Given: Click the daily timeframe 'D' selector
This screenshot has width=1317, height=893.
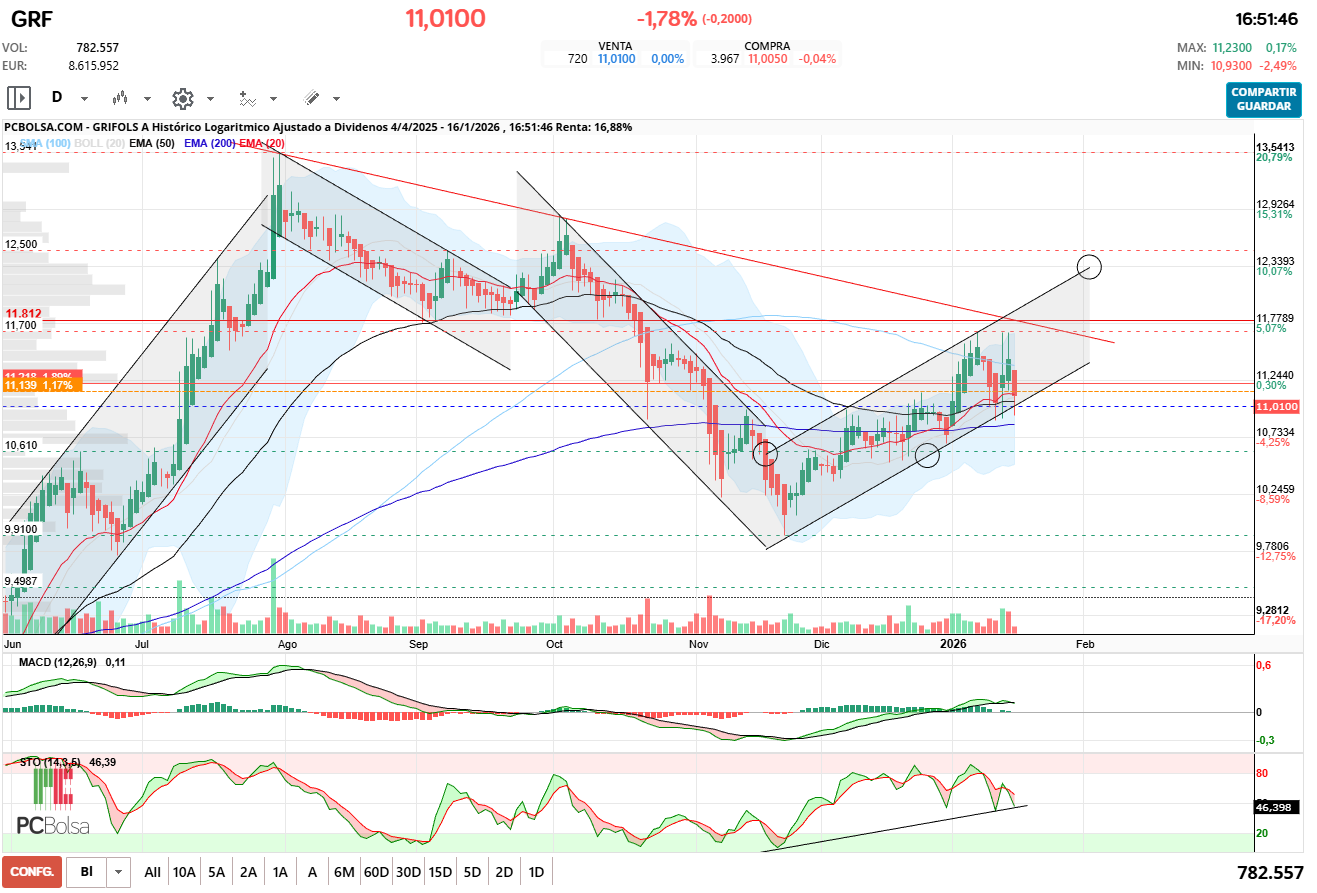Looking at the screenshot, I should click(x=57, y=98).
